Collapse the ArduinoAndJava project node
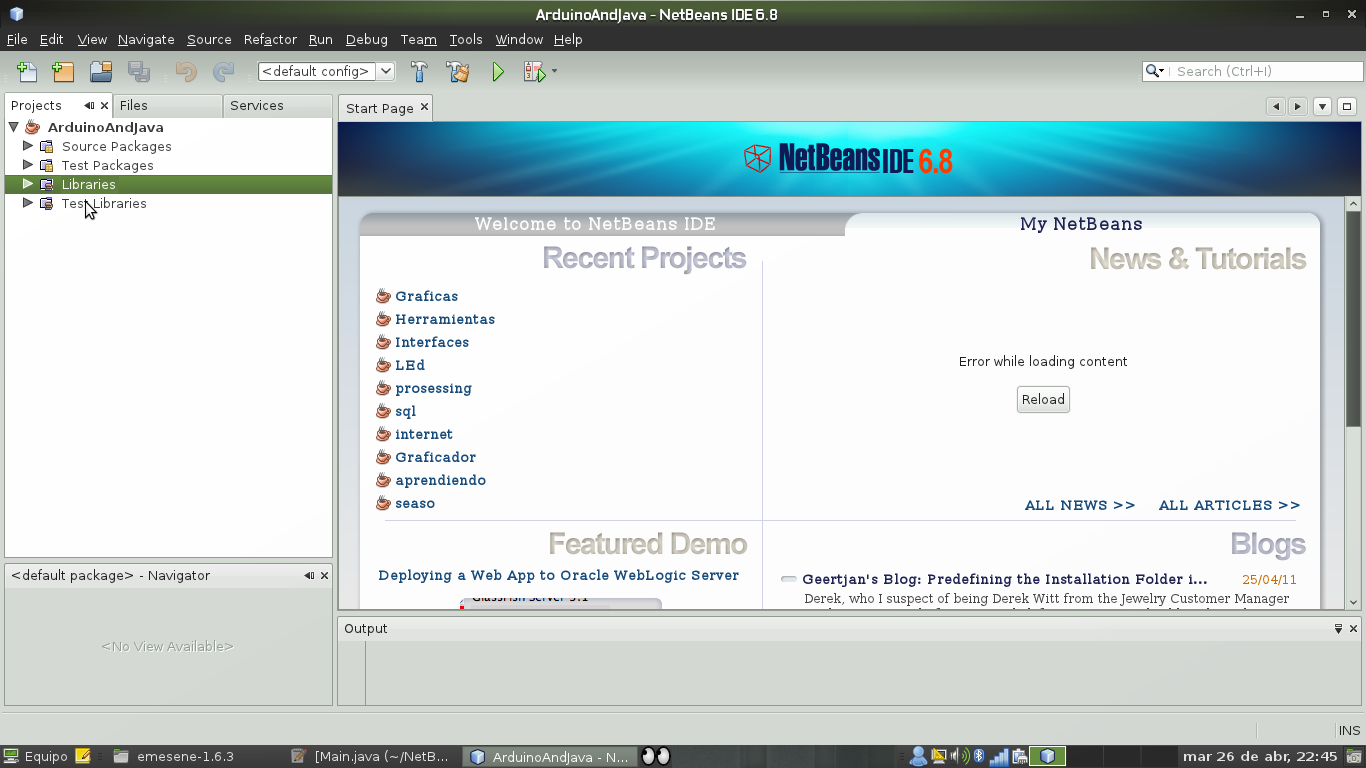 click(x=14, y=127)
